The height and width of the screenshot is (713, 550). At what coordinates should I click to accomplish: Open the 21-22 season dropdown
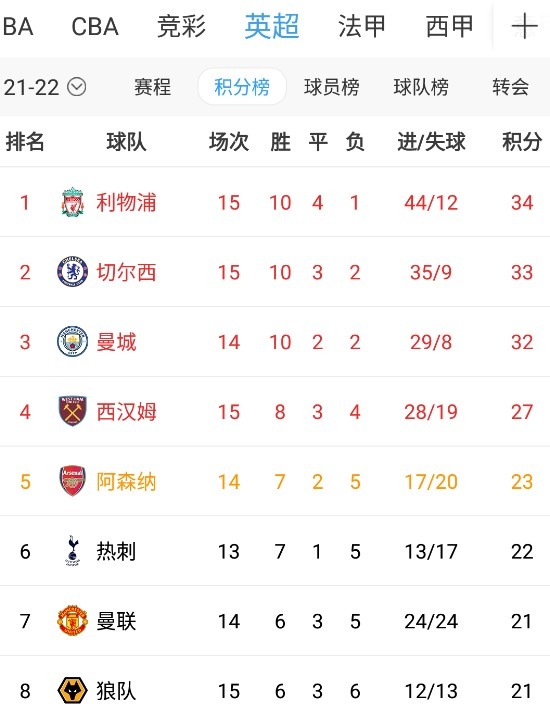pos(45,87)
